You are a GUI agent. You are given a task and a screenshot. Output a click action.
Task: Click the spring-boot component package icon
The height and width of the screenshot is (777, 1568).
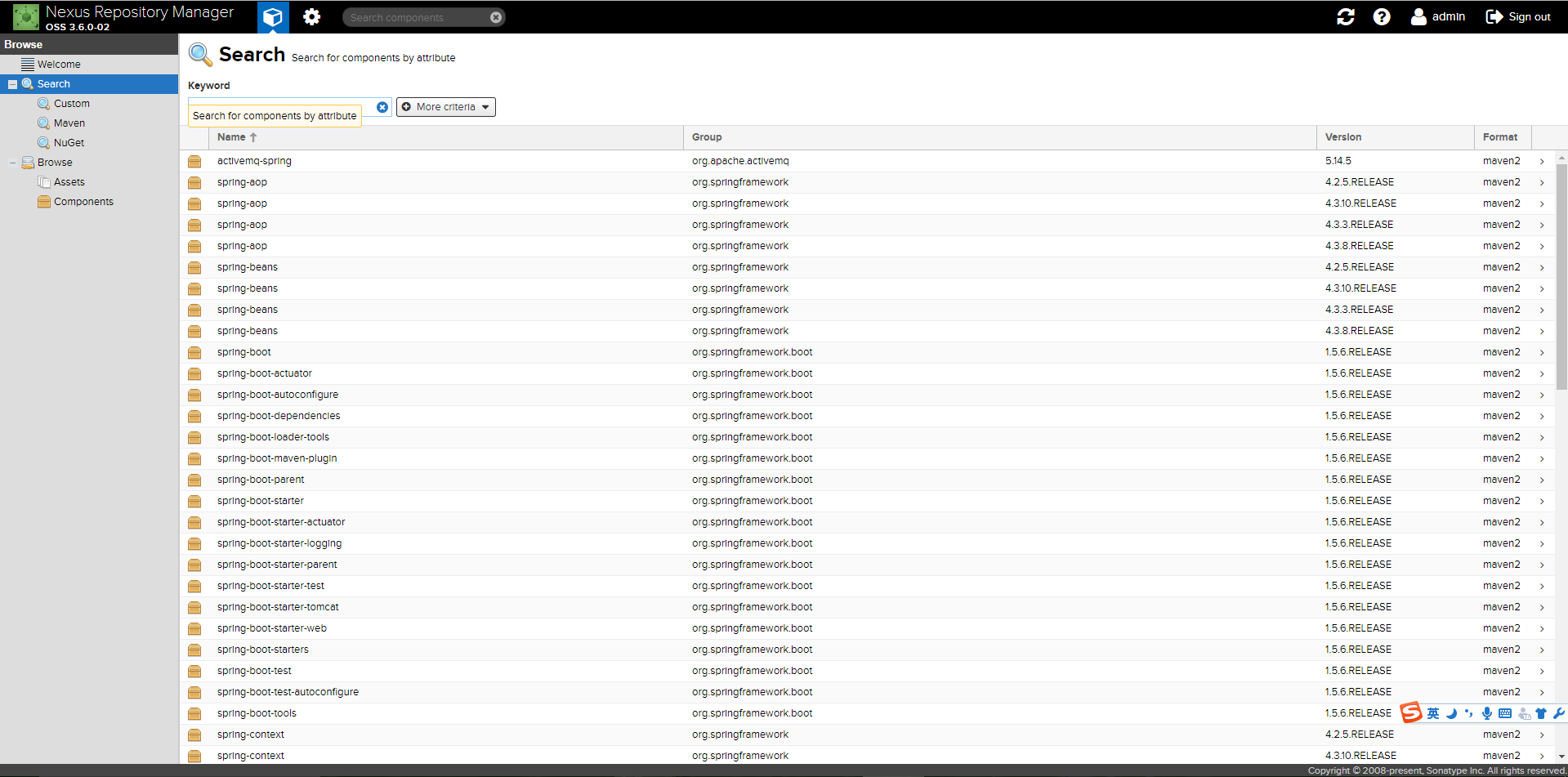pyautogui.click(x=194, y=353)
